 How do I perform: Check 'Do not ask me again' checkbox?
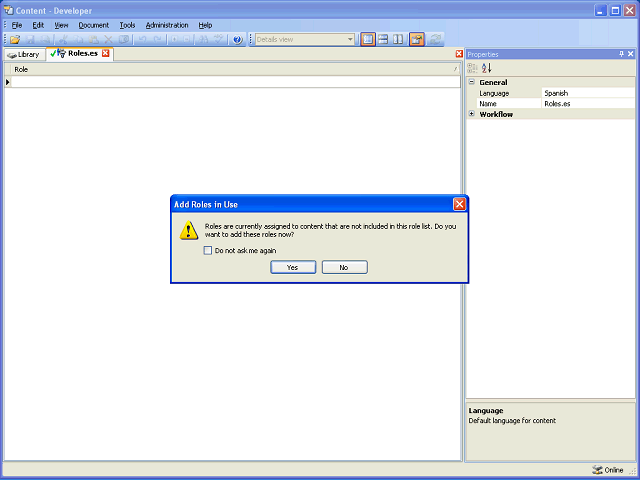[x=208, y=250]
